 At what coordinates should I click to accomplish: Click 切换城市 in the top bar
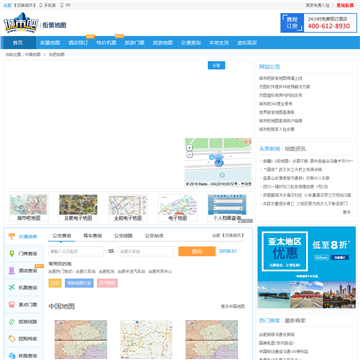[25, 5]
